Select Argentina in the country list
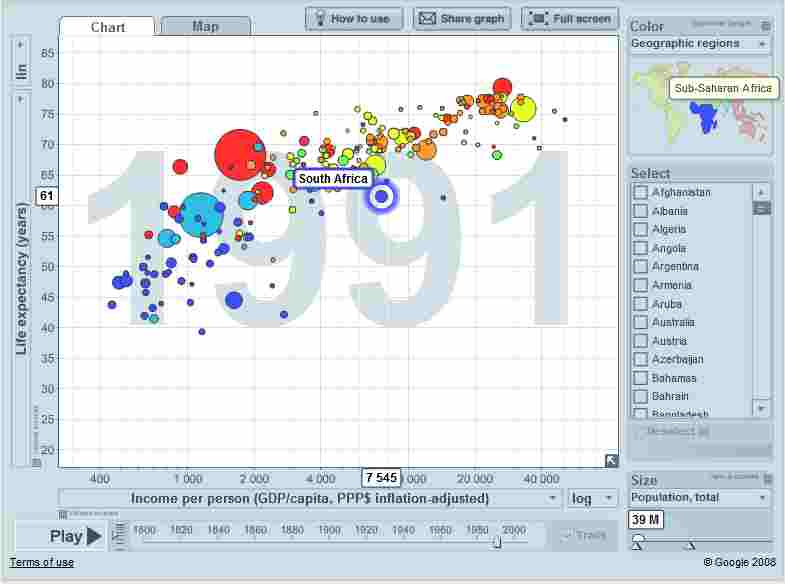Screen dimensions: 785x584 pos(641,267)
